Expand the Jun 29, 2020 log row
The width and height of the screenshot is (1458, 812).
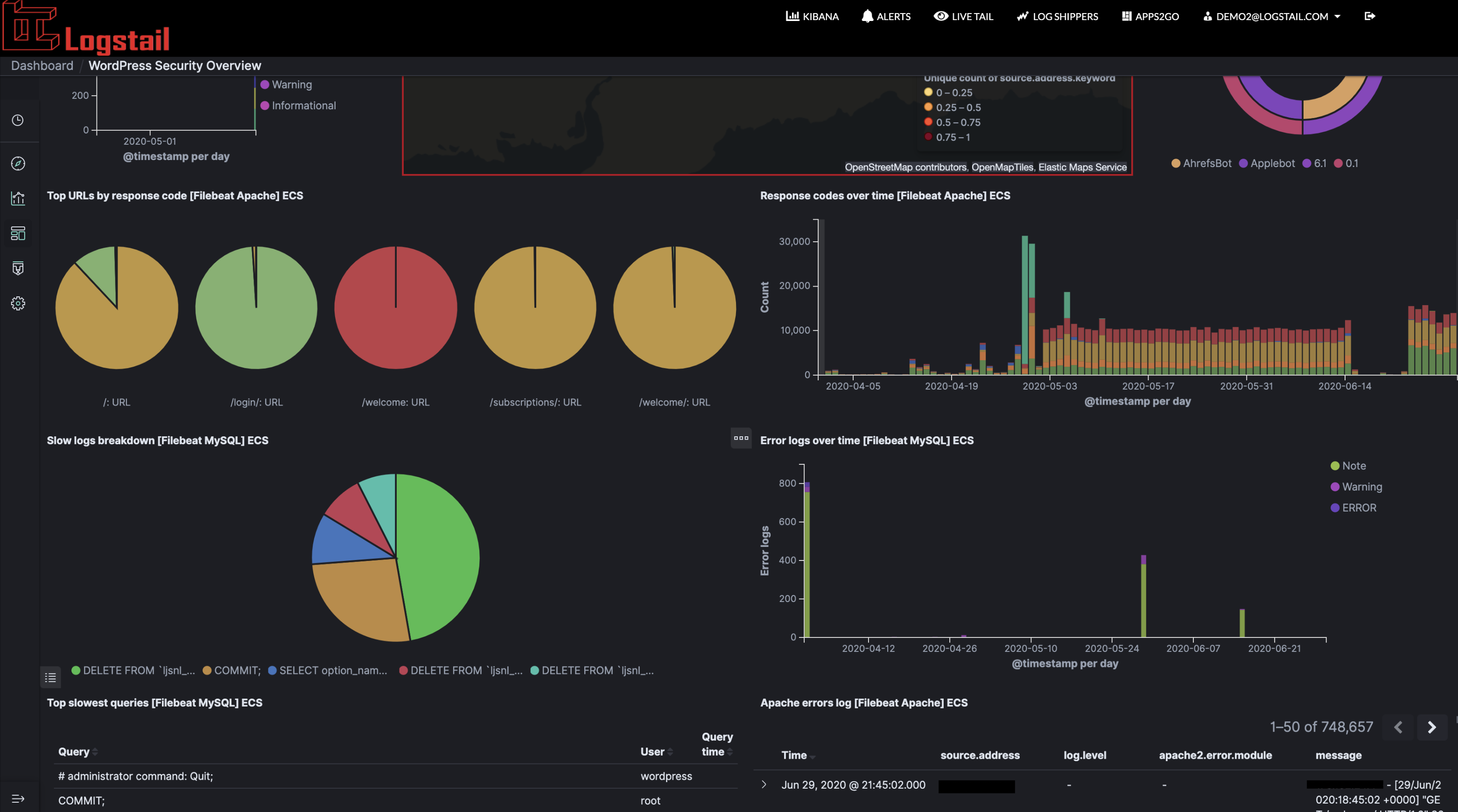click(x=764, y=785)
